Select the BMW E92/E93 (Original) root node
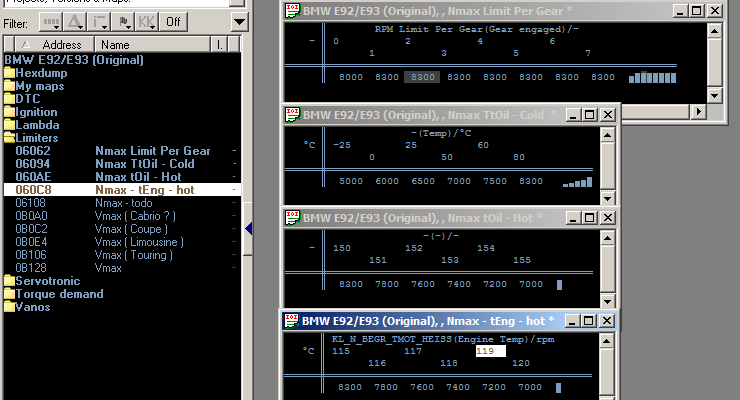This screenshot has width=740, height=400. [74, 60]
